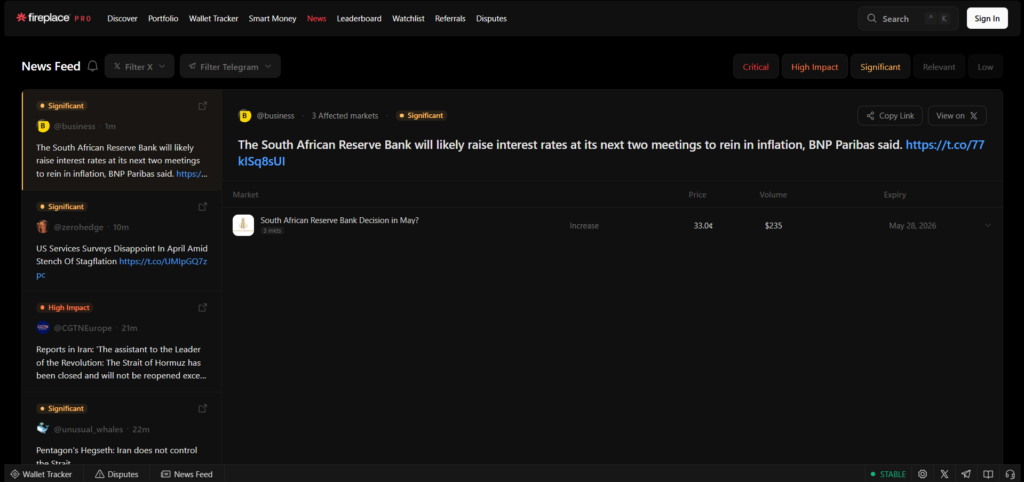Click the 3 Affected markets label
1024x482 pixels.
coord(345,116)
